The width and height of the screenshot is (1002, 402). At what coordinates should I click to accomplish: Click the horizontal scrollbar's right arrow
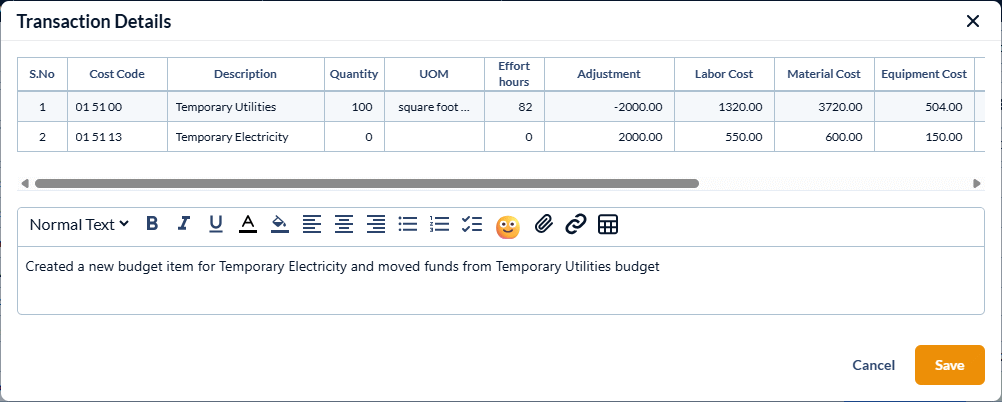tap(977, 184)
